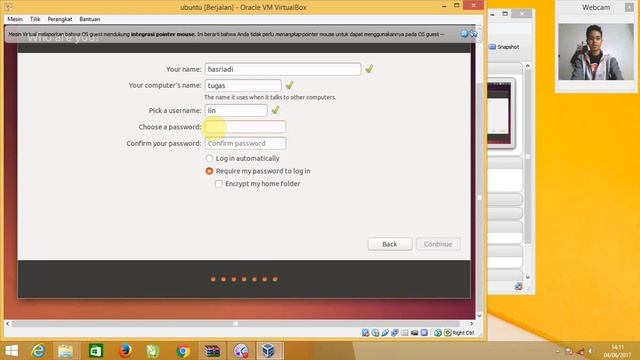Click the optical disc status icon
The image size is (640, 360).
click(x=375, y=333)
